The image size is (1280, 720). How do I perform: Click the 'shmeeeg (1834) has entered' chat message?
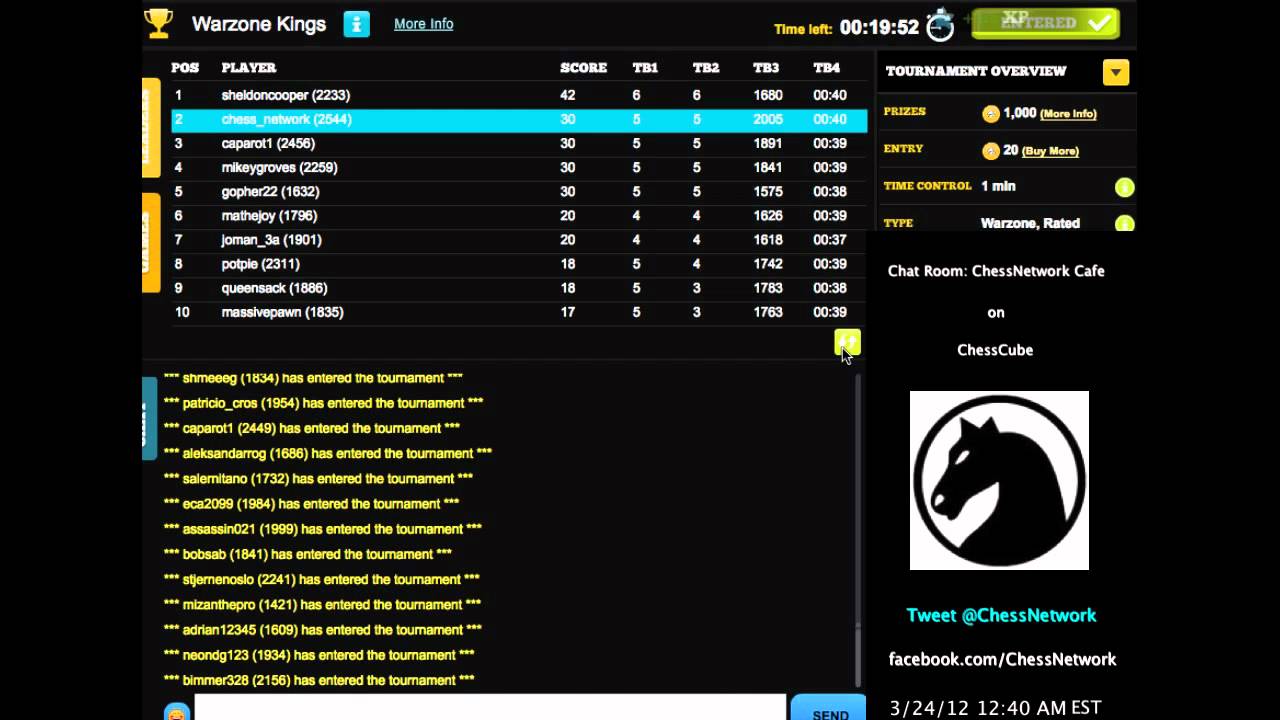[313, 378]
